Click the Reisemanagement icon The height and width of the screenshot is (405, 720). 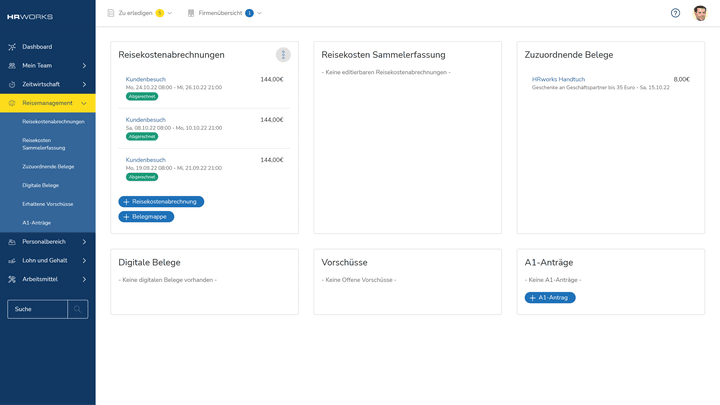(12, 103)
